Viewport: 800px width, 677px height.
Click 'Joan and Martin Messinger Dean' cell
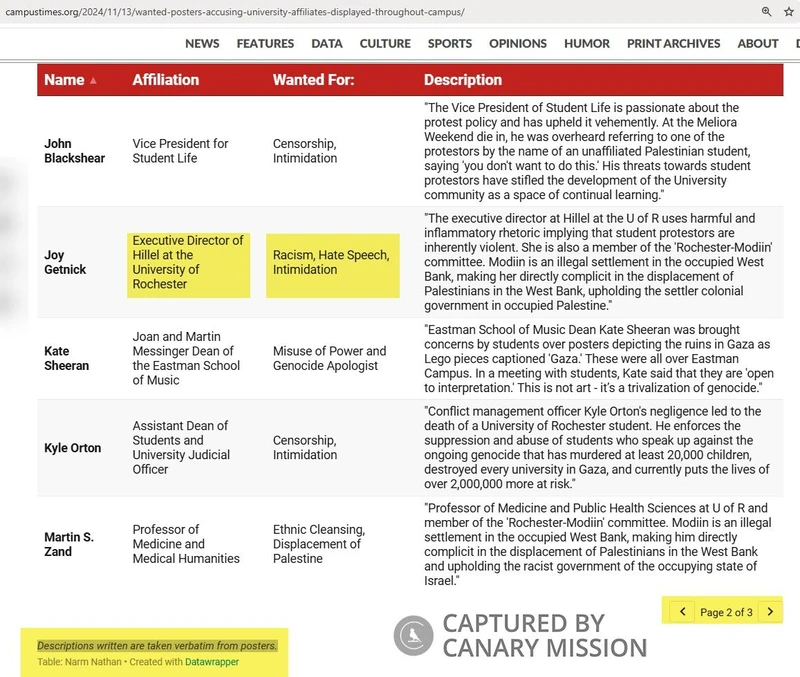pos(186,359)
